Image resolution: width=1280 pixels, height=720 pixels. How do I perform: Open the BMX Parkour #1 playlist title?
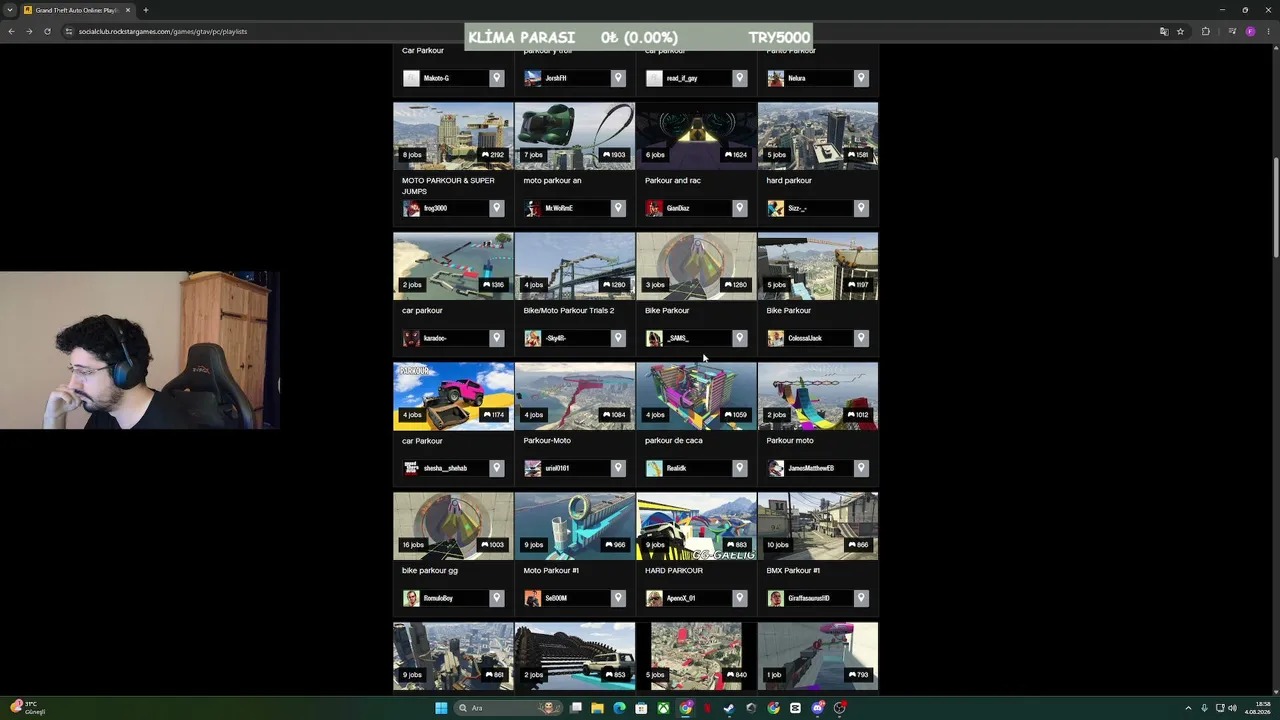click(793, 570)
